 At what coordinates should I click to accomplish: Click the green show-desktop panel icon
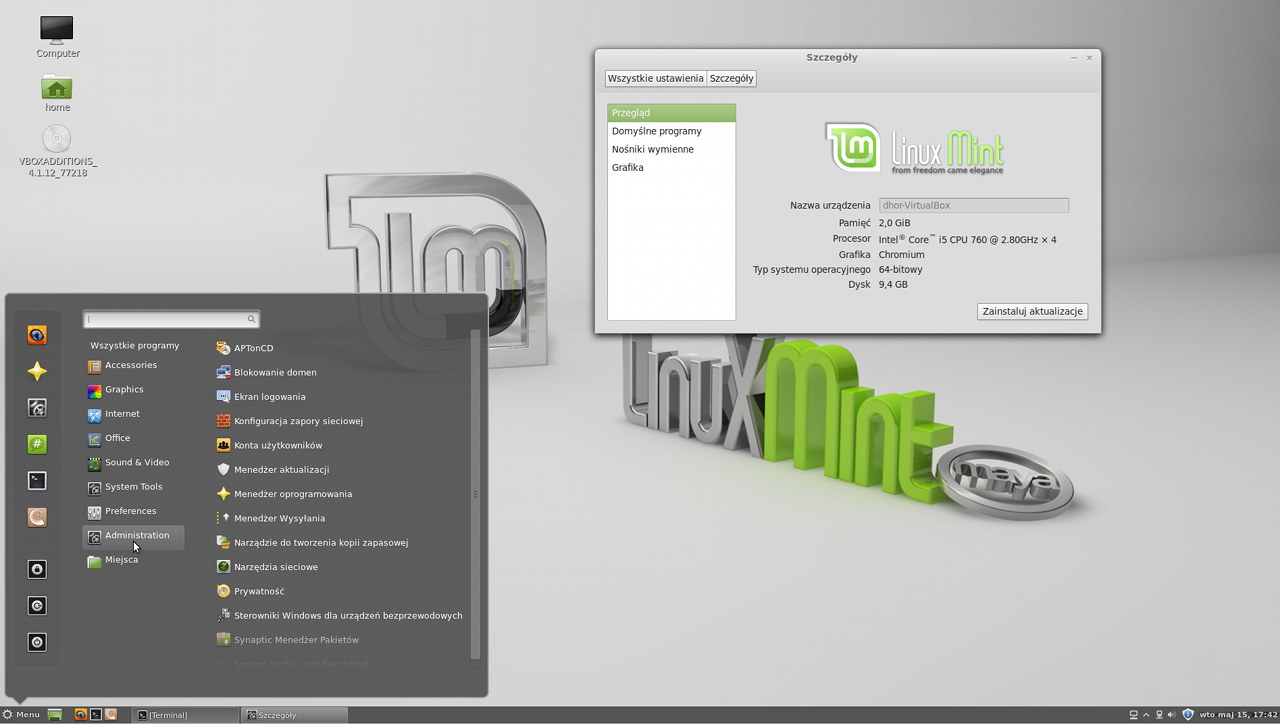(54, 715)
